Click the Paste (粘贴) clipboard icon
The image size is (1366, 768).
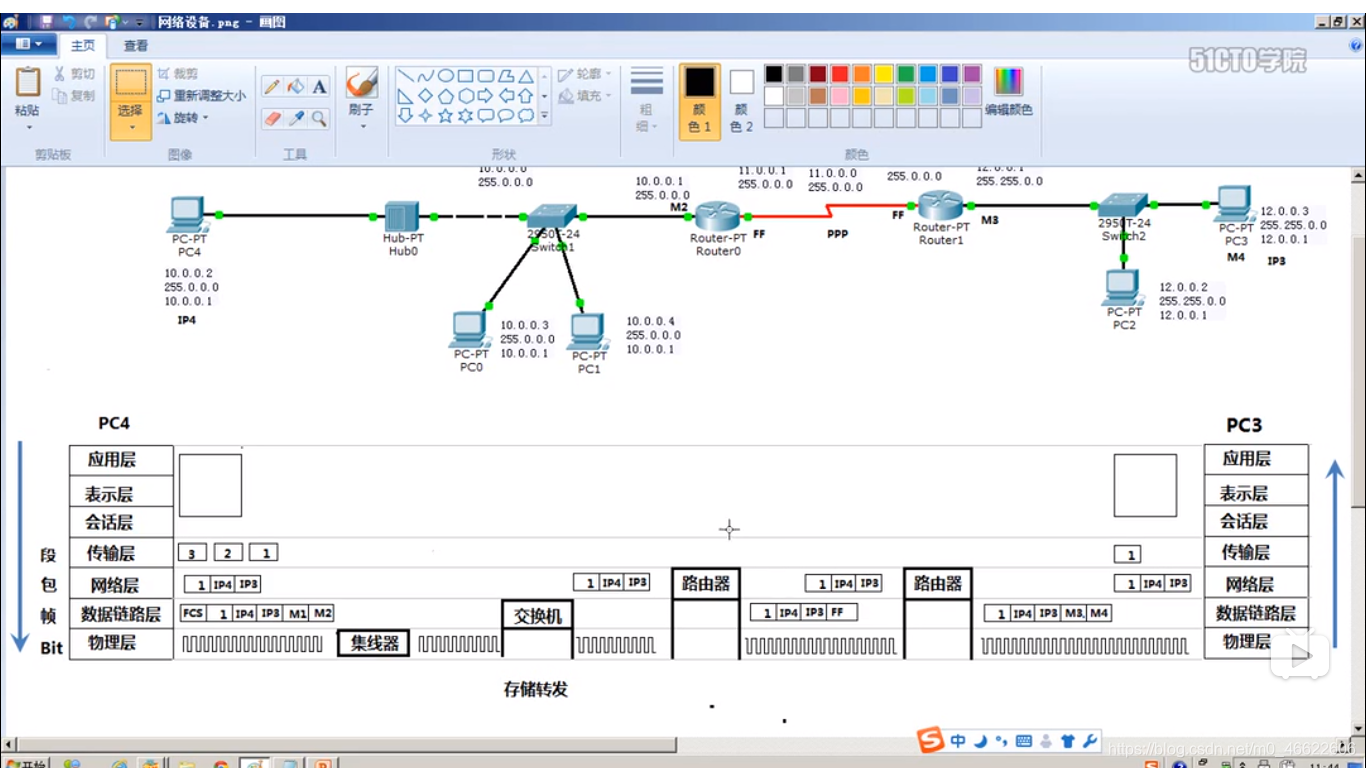[28, 82]
